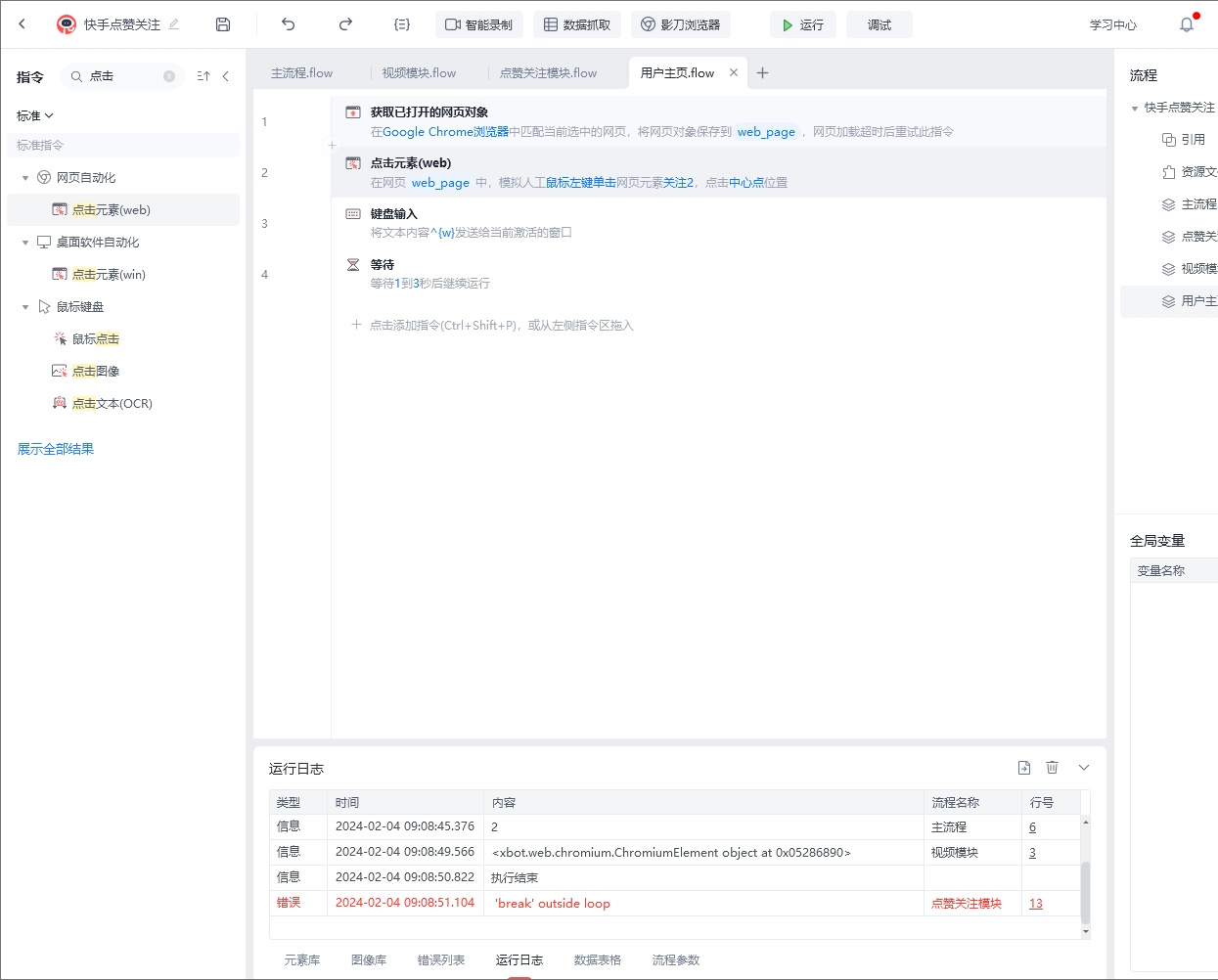Click the redo arrow icon

[345, 24]
